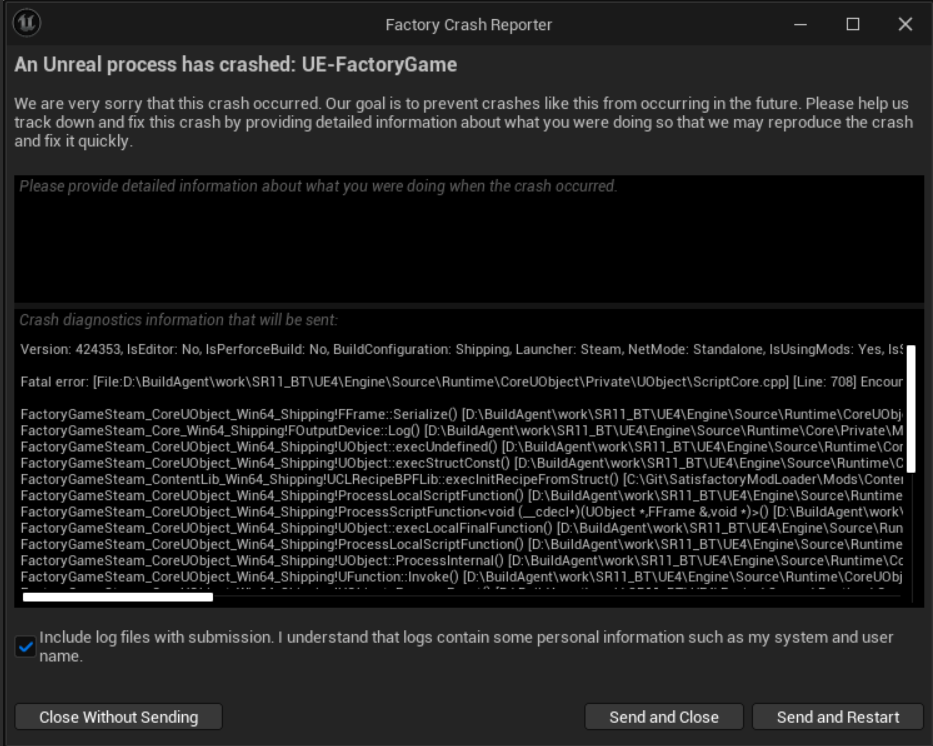Click the Unreal Engine logo icon

coord(27,23)
